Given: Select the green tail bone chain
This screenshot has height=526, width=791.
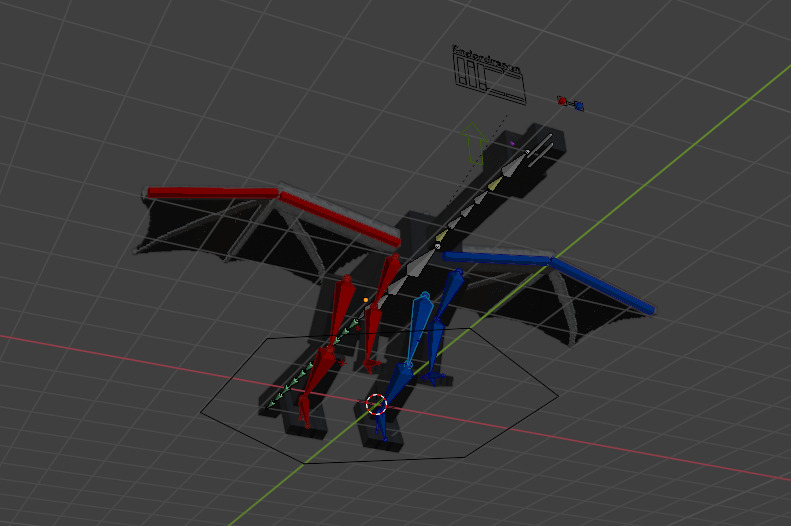Looking at the screenshot, I should (x=314, y=361).
